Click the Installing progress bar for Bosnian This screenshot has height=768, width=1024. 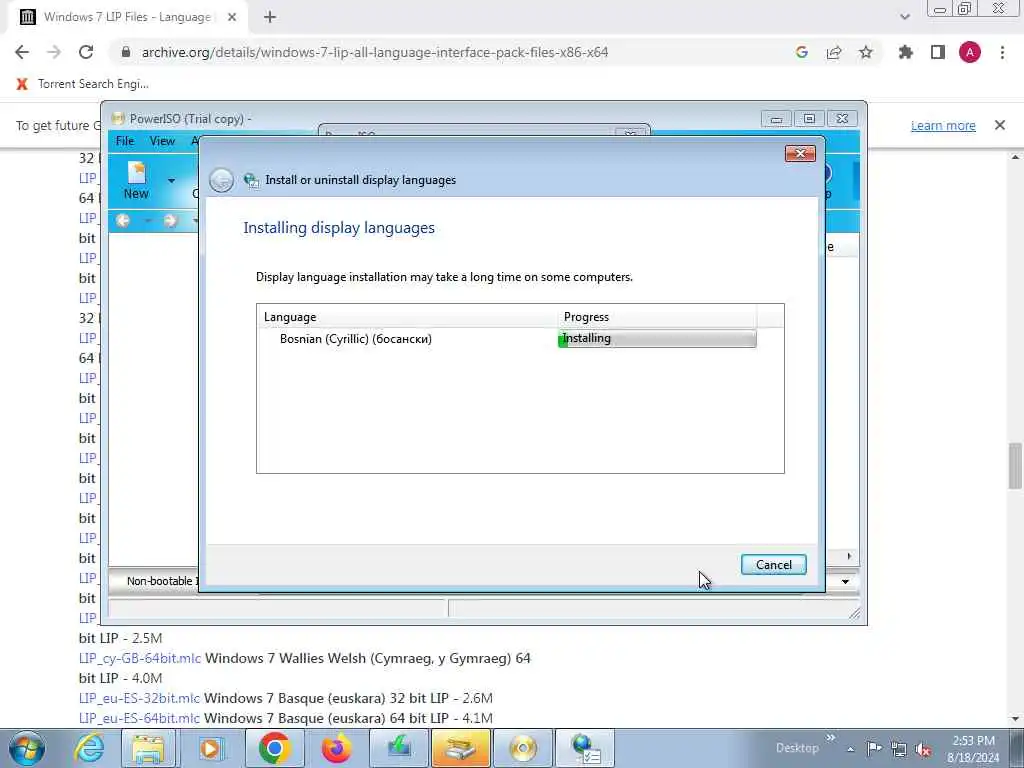point(657,338)
